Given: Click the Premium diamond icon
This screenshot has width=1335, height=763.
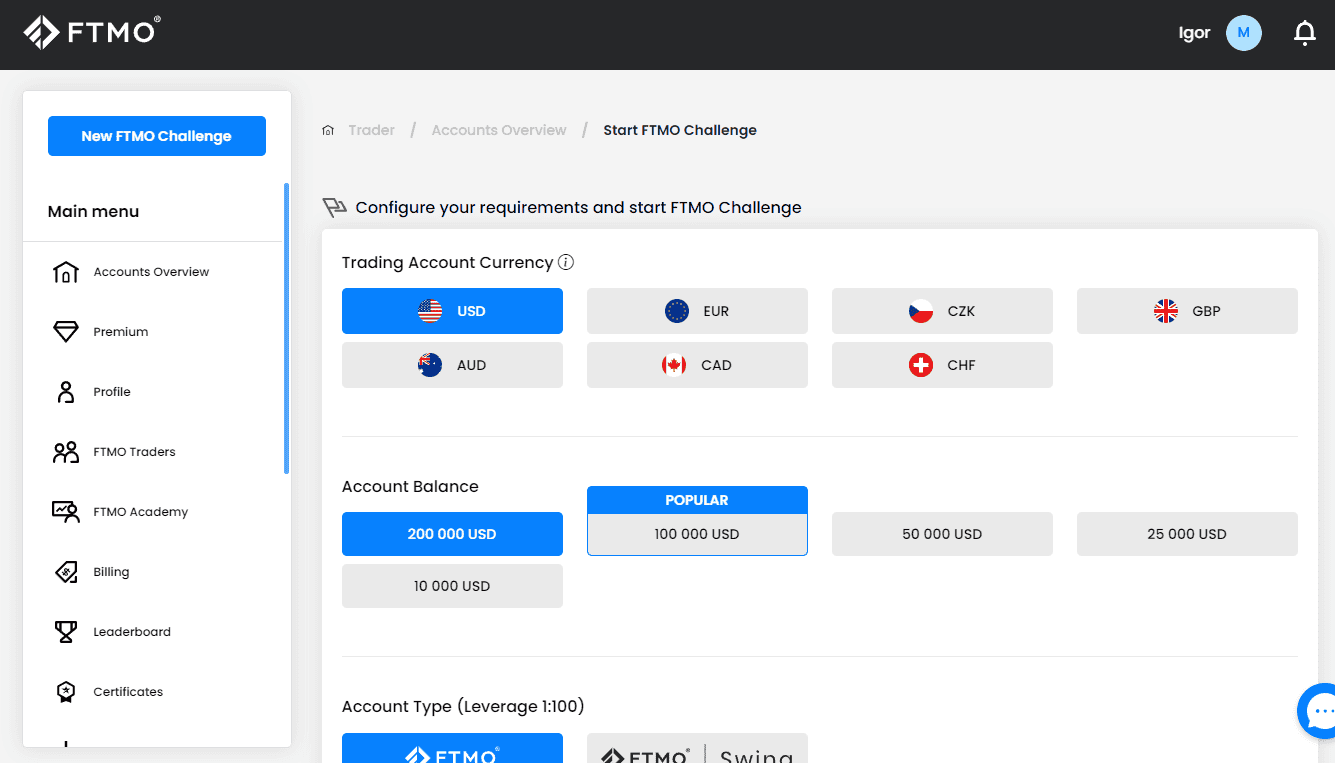Looking at the screenshot, I should tap(66, 332).
